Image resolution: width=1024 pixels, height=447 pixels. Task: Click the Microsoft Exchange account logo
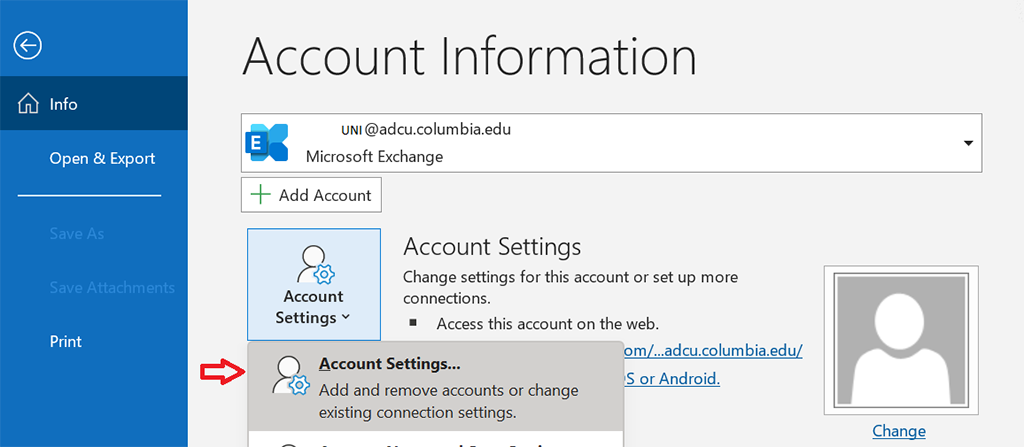[x=266, y=143]
